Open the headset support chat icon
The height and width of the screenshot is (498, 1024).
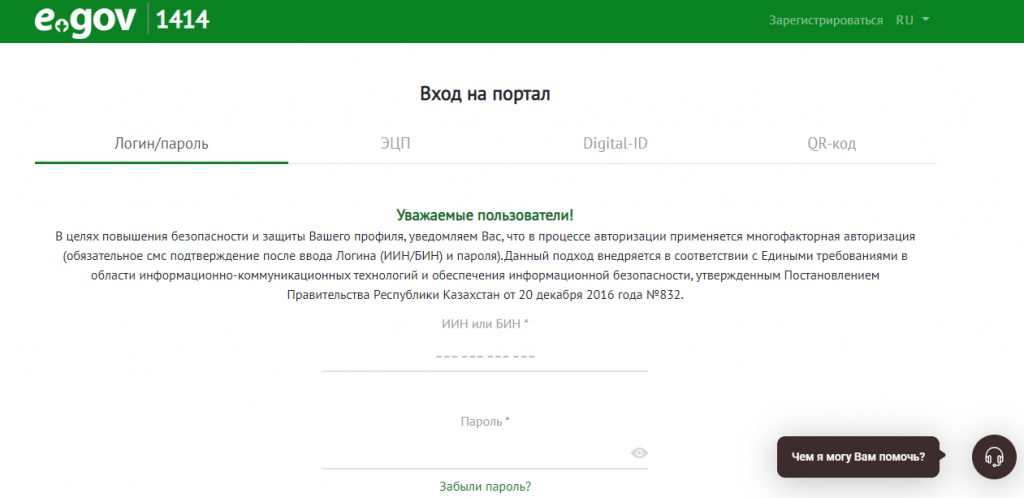pos(994,457)
